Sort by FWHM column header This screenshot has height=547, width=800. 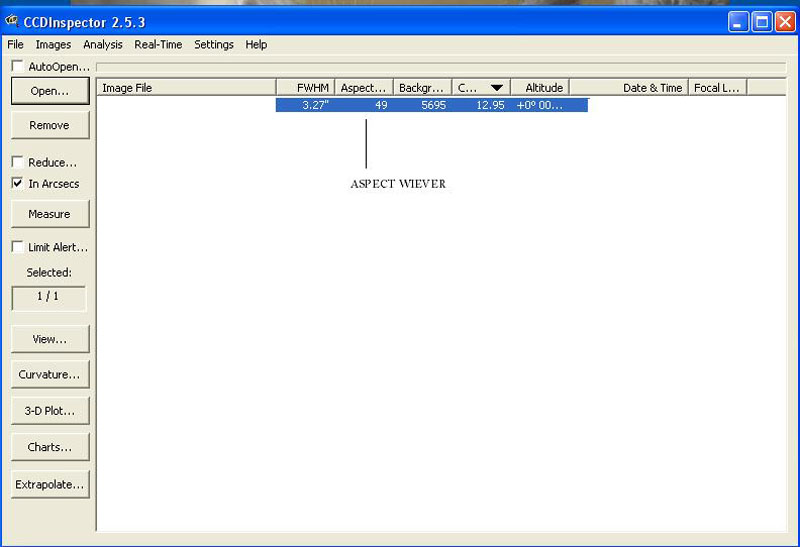305,88
